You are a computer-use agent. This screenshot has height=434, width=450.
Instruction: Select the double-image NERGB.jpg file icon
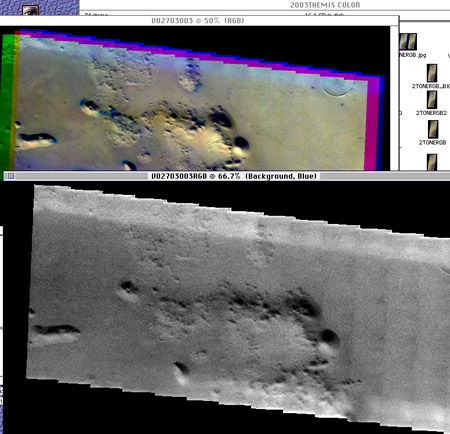(408, 41)
